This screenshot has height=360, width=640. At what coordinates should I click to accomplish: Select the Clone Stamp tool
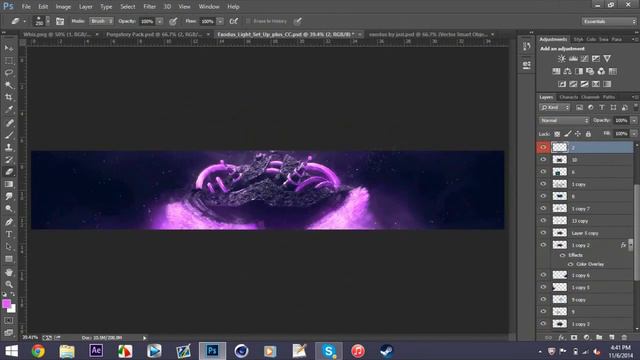coord(9,147)
